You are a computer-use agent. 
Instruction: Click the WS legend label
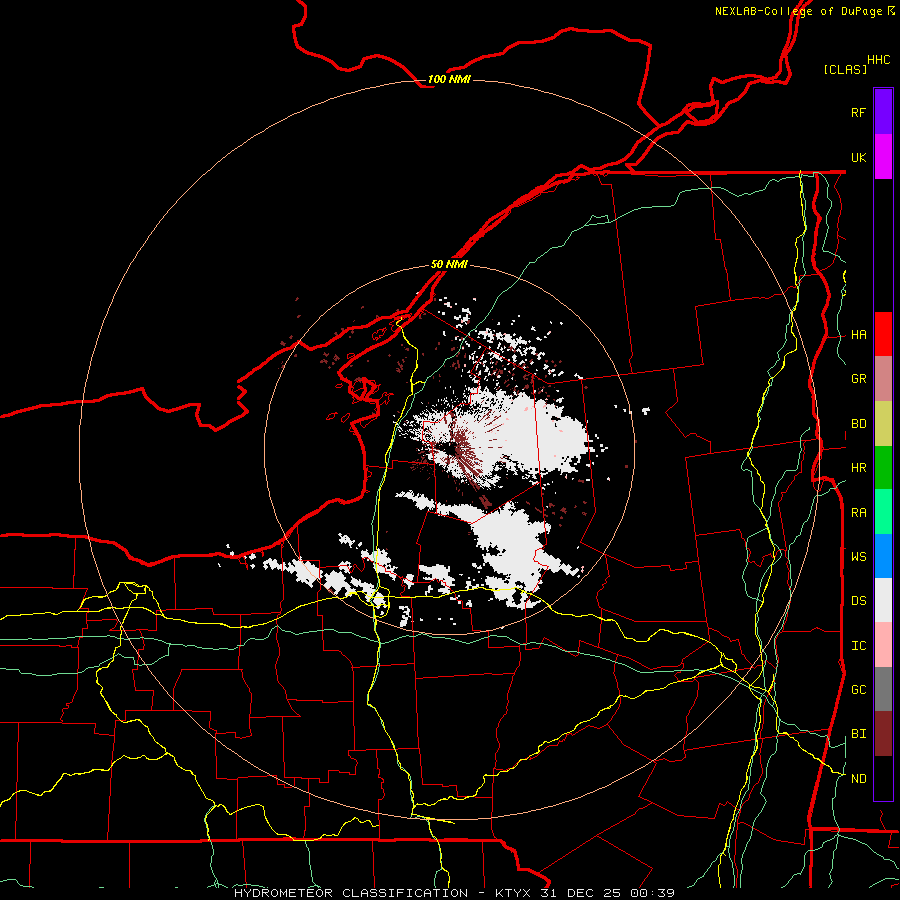point(858,557)
